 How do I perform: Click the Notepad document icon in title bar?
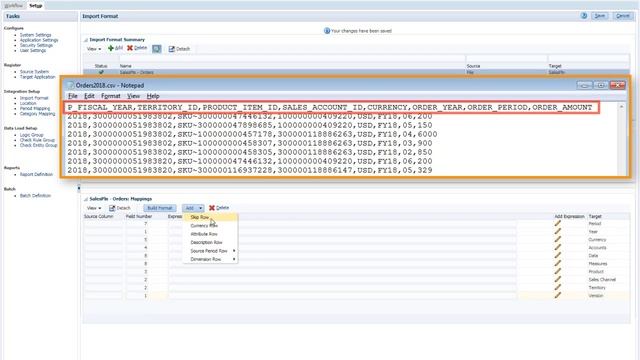pyautogui.click(x=70, y=85)
